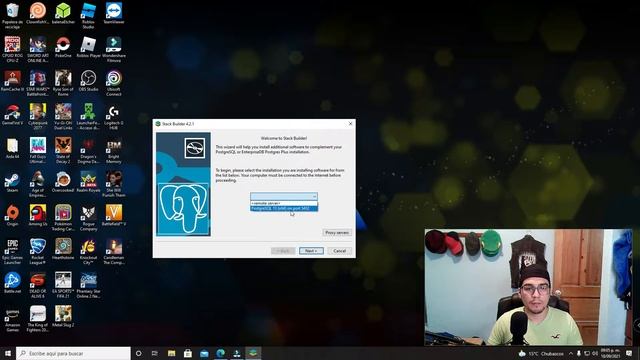Select the Dead or Alive 6 shortcut
640x360 pixels.
[x=38, y=285]
